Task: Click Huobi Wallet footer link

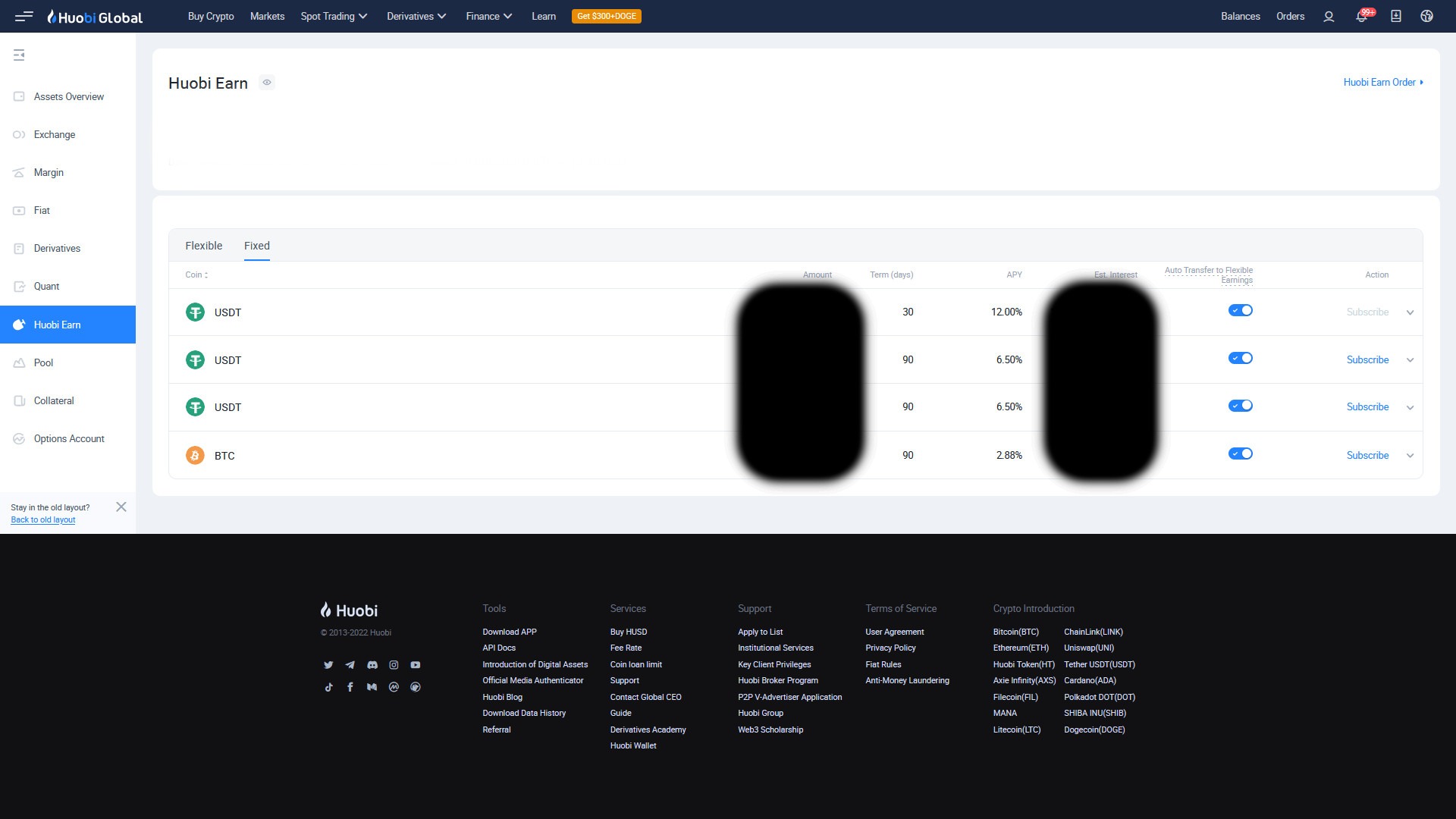Action: (633, 745)
